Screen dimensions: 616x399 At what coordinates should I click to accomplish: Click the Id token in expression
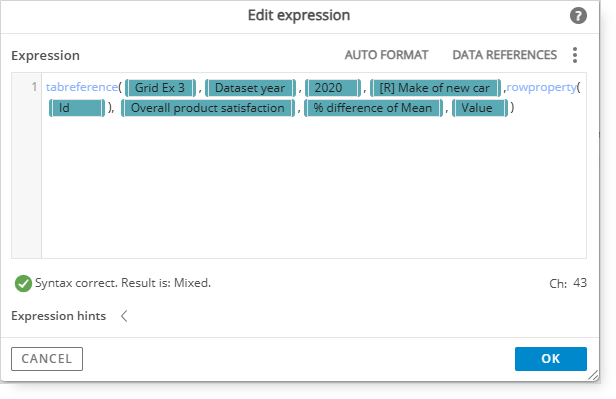tap(77, 108)
